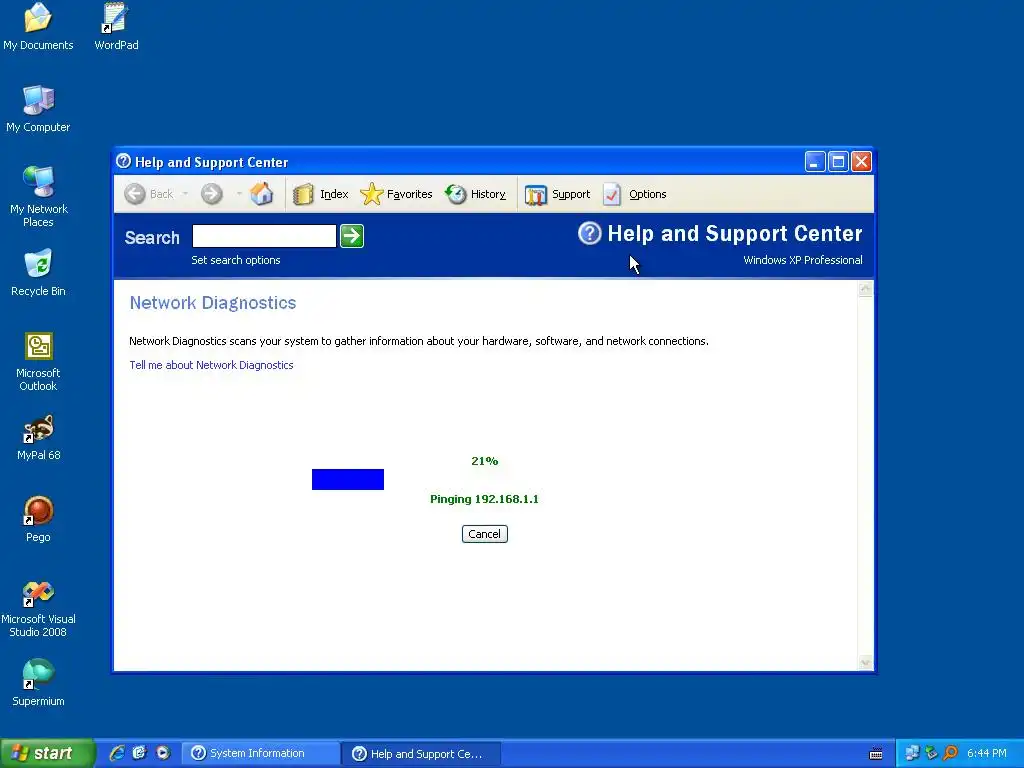The width and height of the screenshot is (1024, 768).
Task: Click the on-screen keyboard tray icon
Action: point(876,754)
